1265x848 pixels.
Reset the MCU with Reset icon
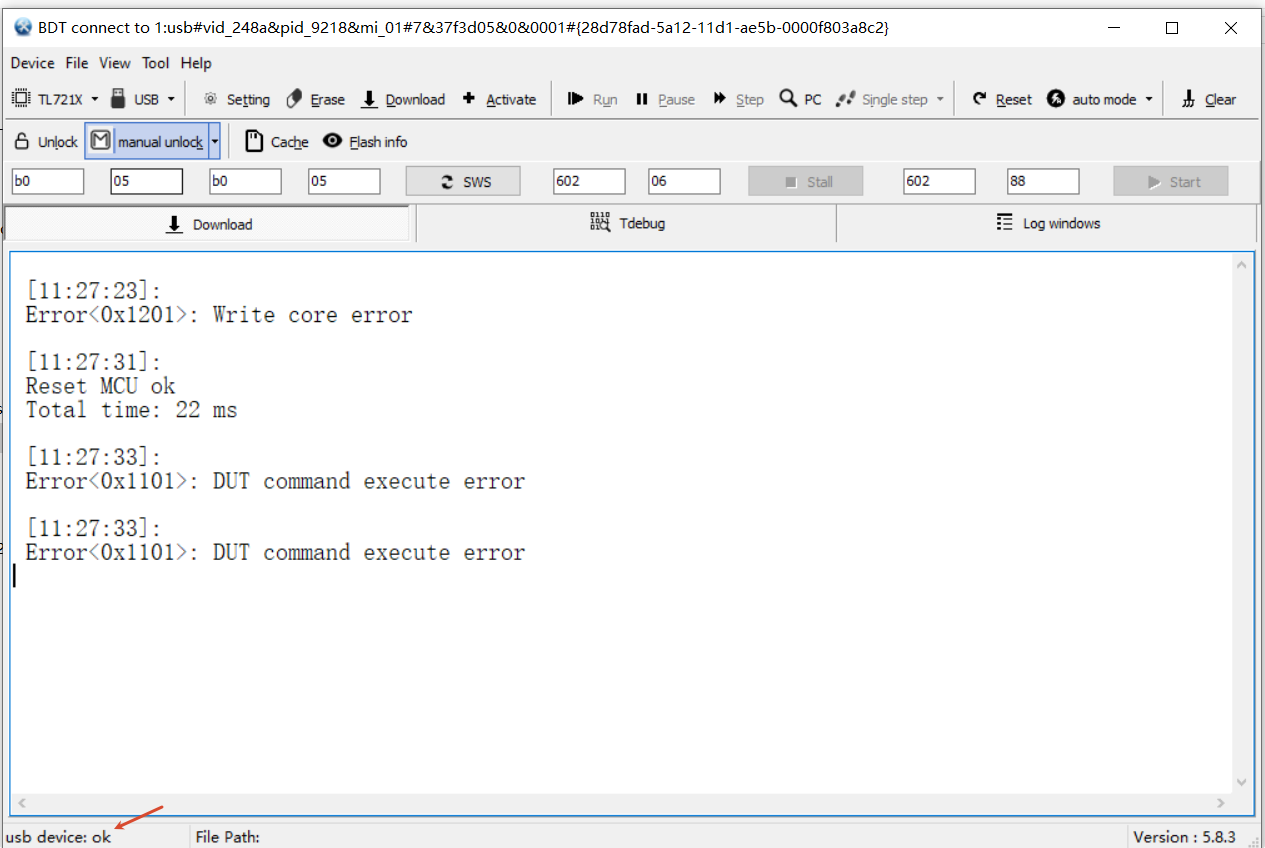tap(1002, 99)
